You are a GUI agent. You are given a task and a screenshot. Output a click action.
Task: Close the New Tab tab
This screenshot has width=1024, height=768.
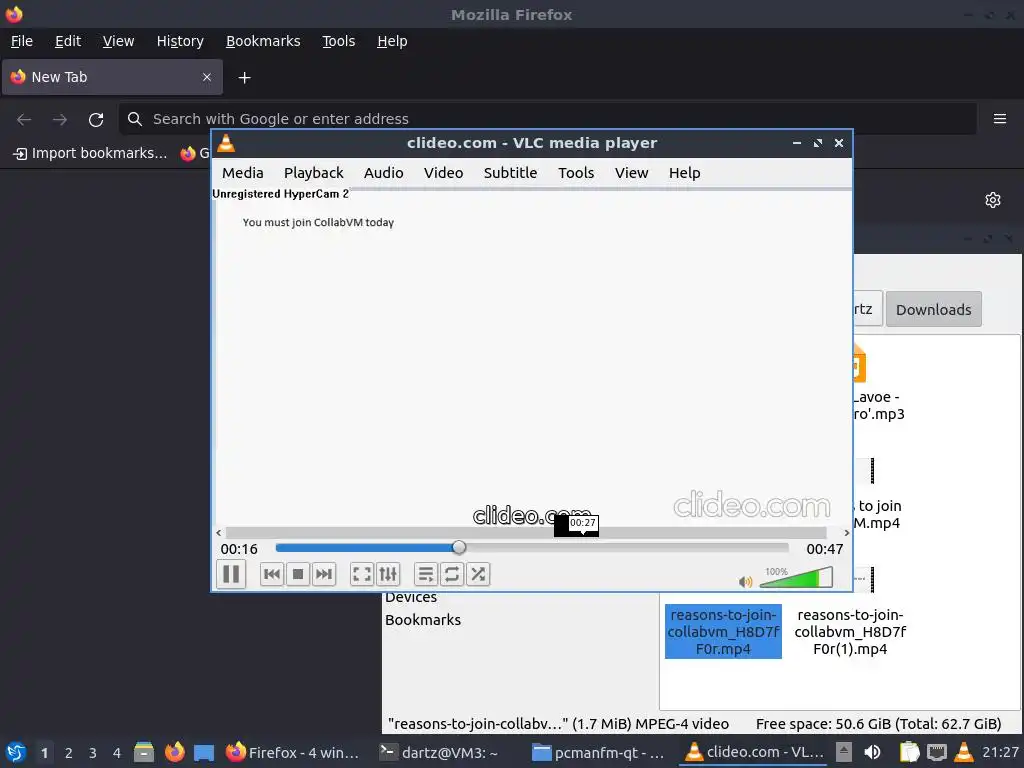point(207,77)
